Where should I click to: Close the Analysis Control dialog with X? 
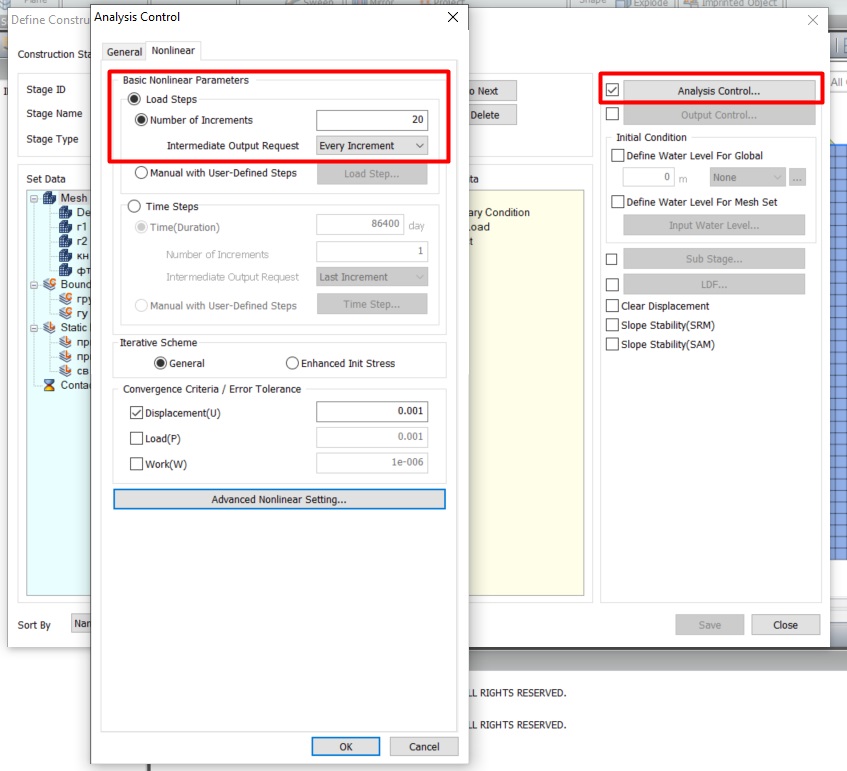[453, 17]
